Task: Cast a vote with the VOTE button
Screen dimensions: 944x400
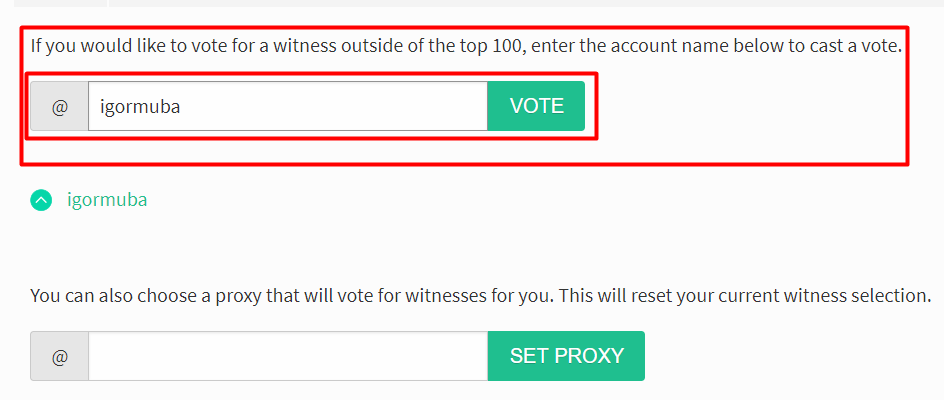Action: point(536,106)
